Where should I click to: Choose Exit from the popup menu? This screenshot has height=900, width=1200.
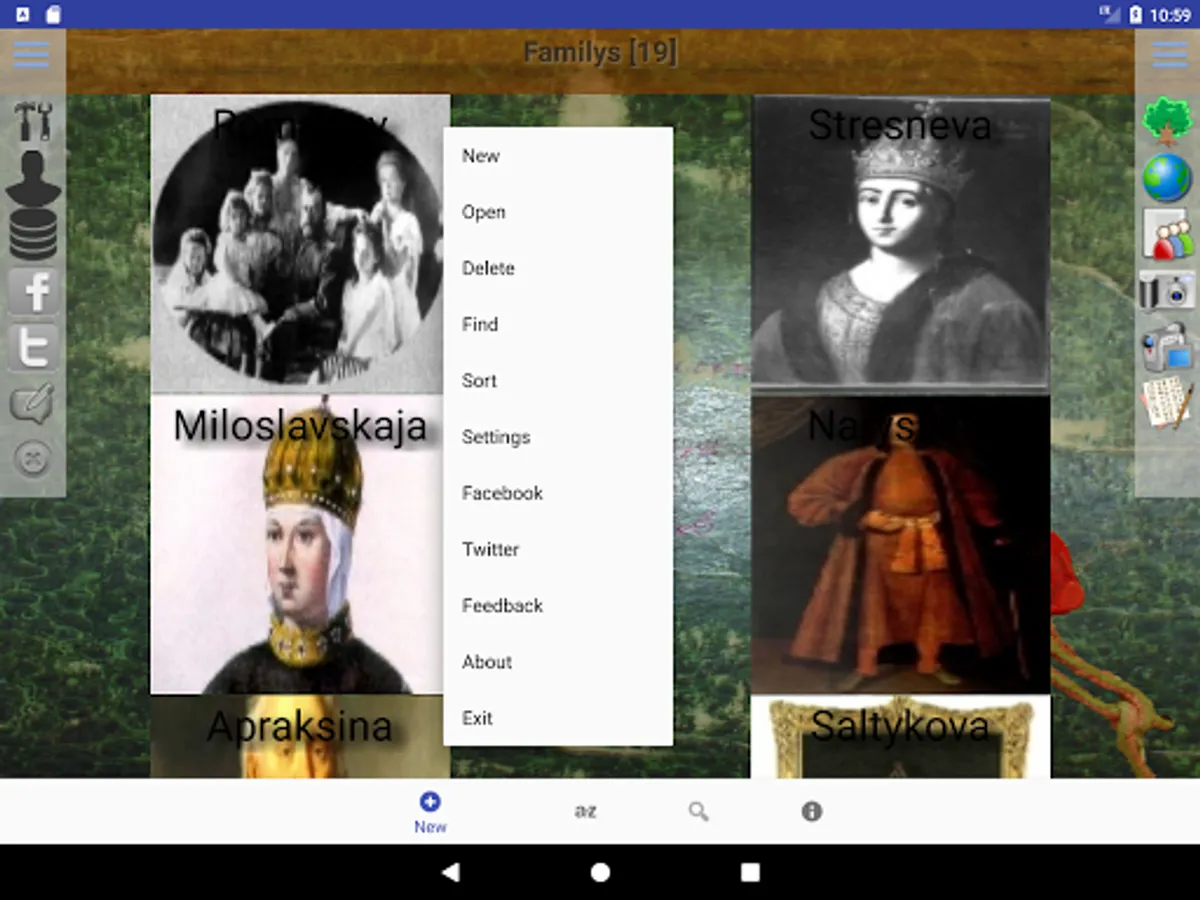[x=558, y=717]
